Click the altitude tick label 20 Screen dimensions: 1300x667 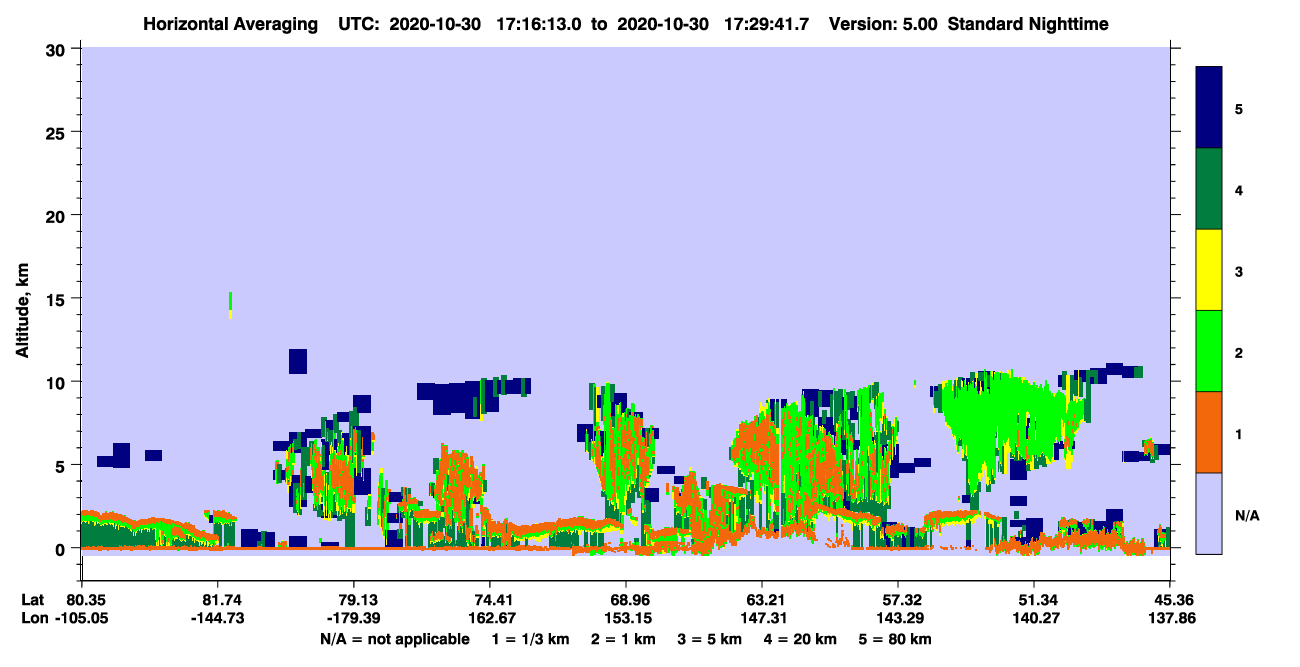pos(58,215)
